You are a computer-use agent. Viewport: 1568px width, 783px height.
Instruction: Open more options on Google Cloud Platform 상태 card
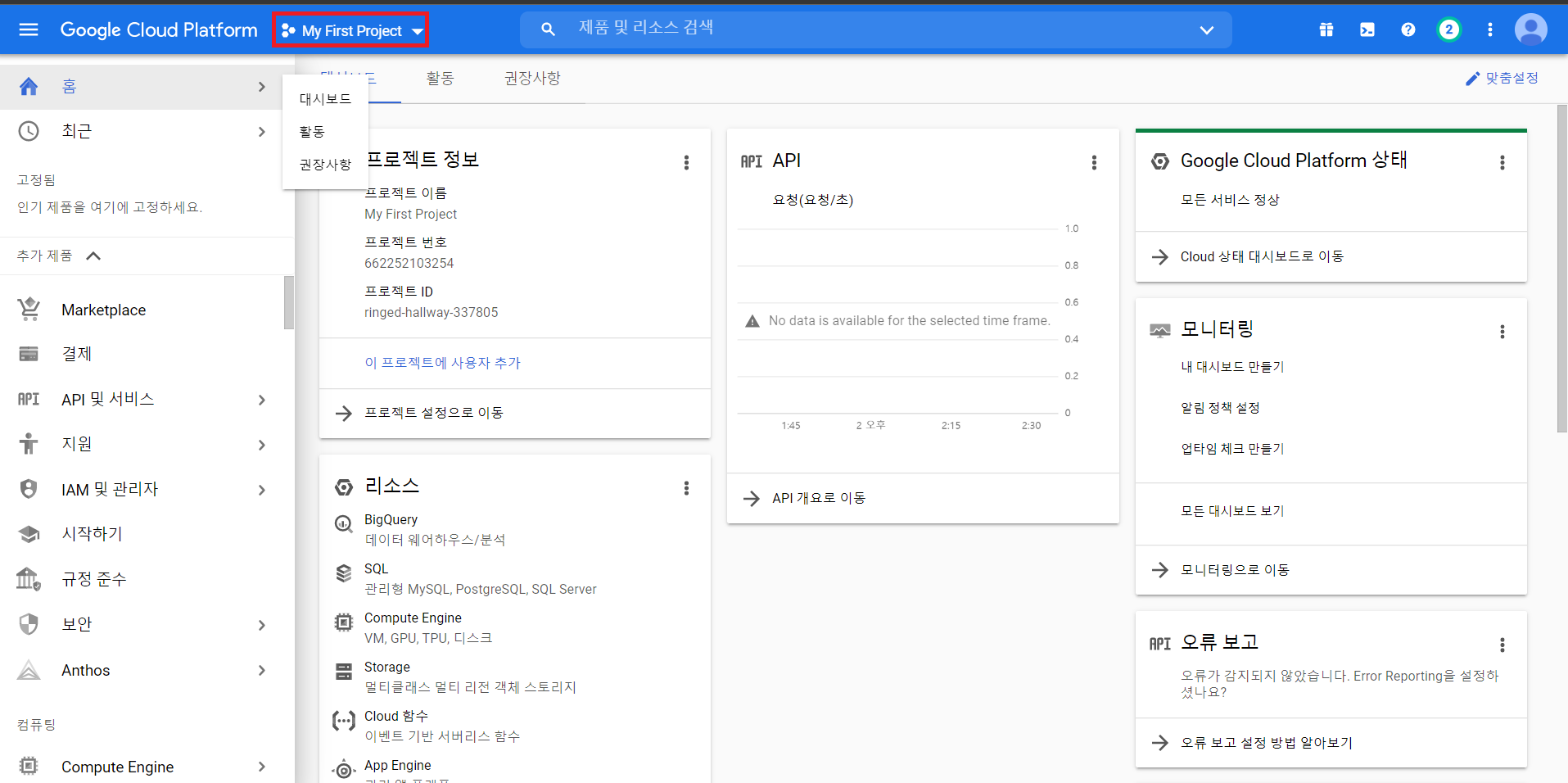[x=1502, y=162]
